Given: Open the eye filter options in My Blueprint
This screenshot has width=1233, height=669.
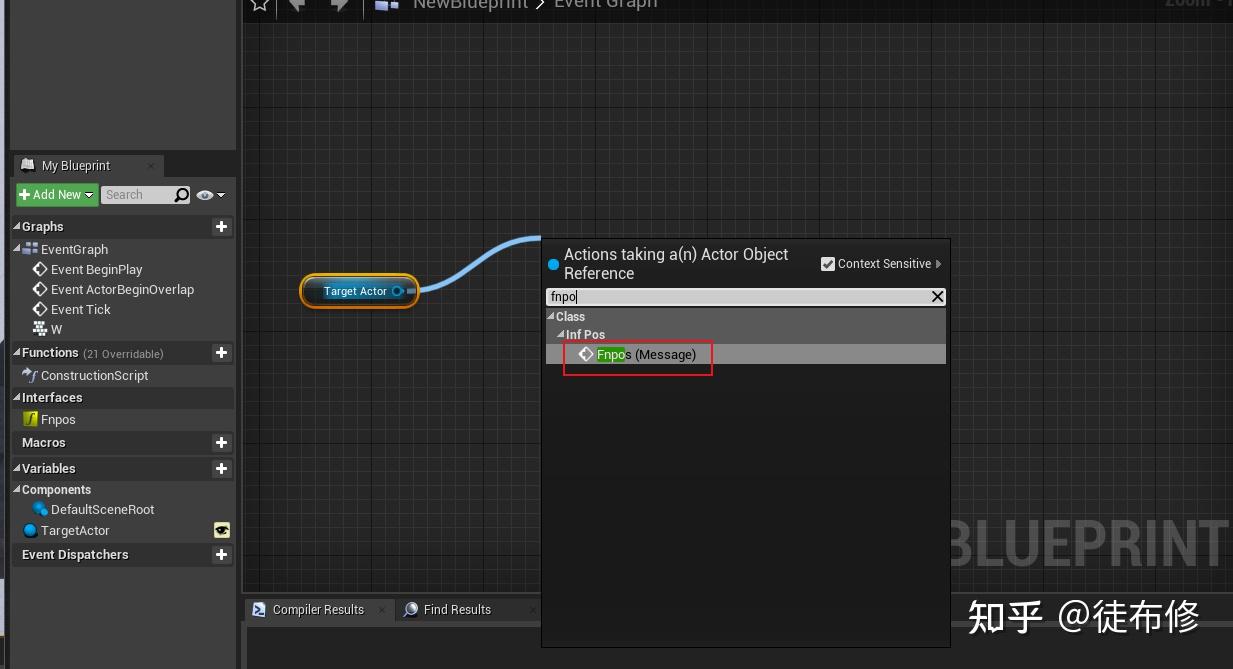Looking at the screenshot, I should click(x=206, y=194).
